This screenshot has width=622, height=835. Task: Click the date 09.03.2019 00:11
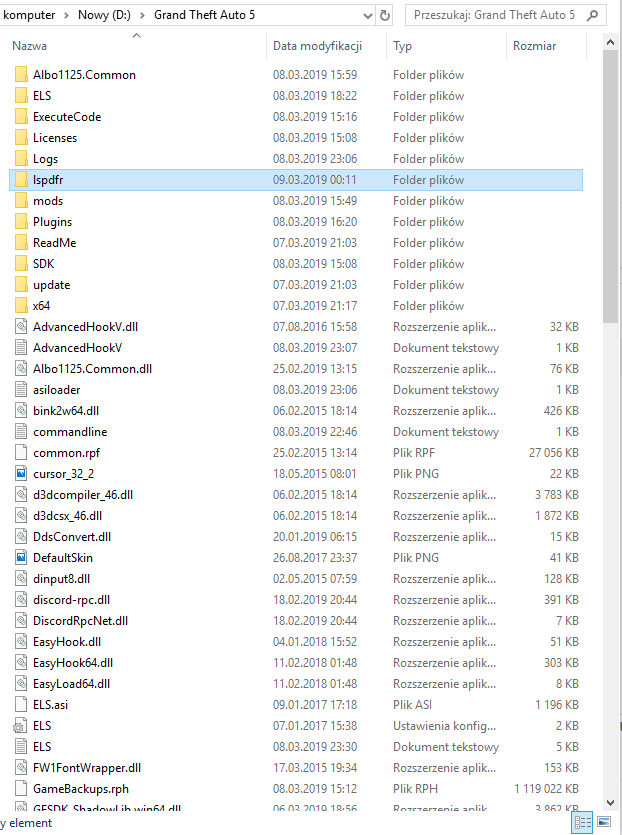[x=315, y=180]
